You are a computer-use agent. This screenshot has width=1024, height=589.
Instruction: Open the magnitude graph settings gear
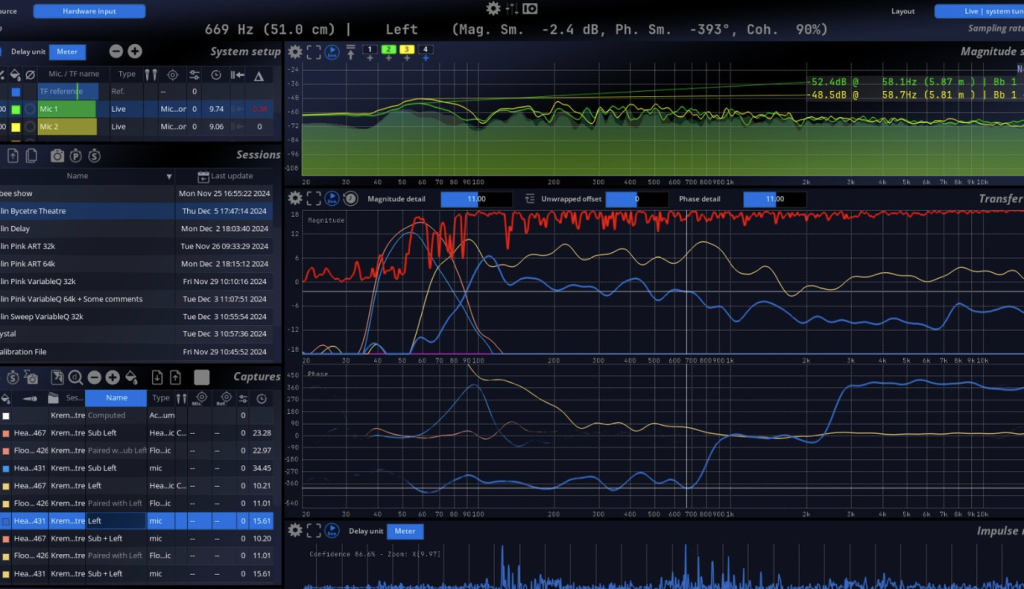pos(295,51)
